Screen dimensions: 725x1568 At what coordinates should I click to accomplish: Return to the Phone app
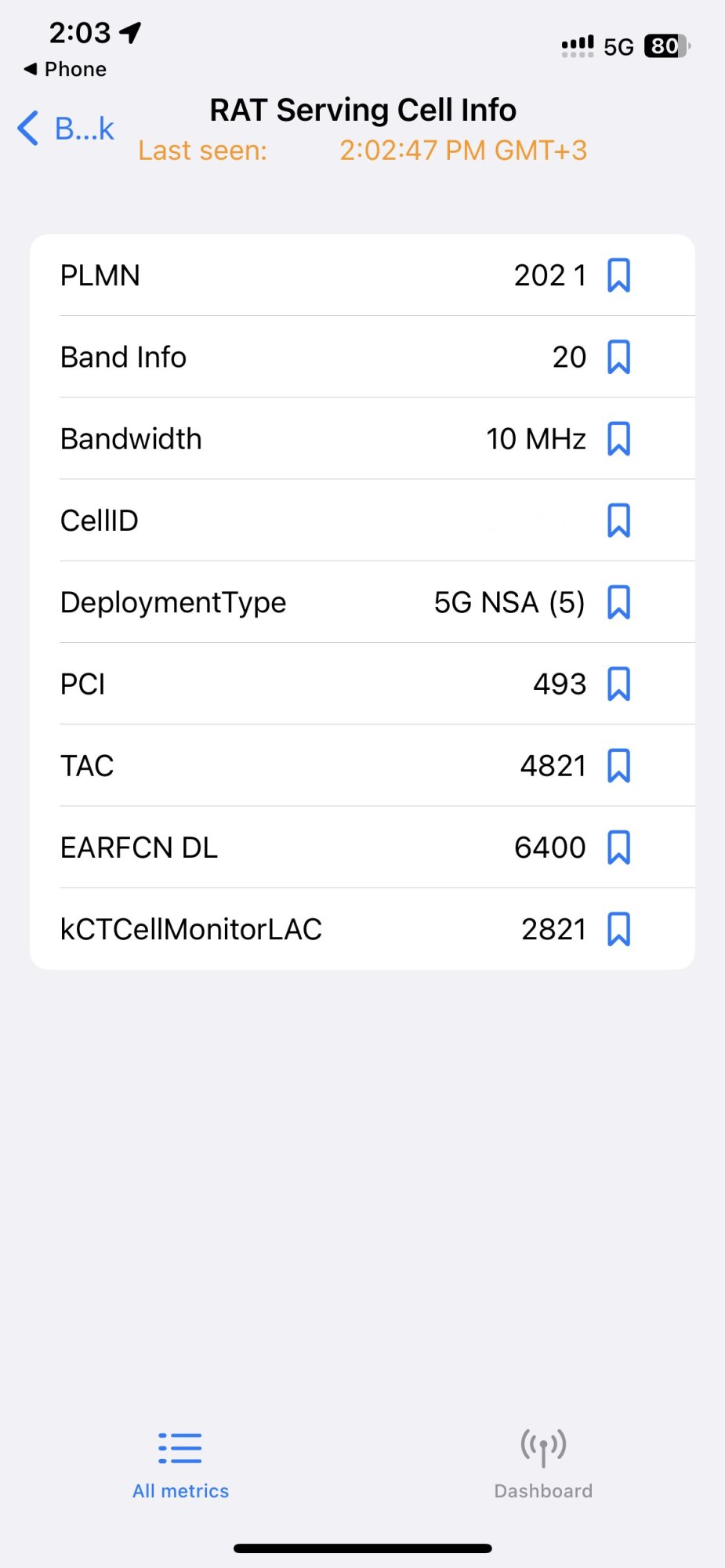coord(65,69)
